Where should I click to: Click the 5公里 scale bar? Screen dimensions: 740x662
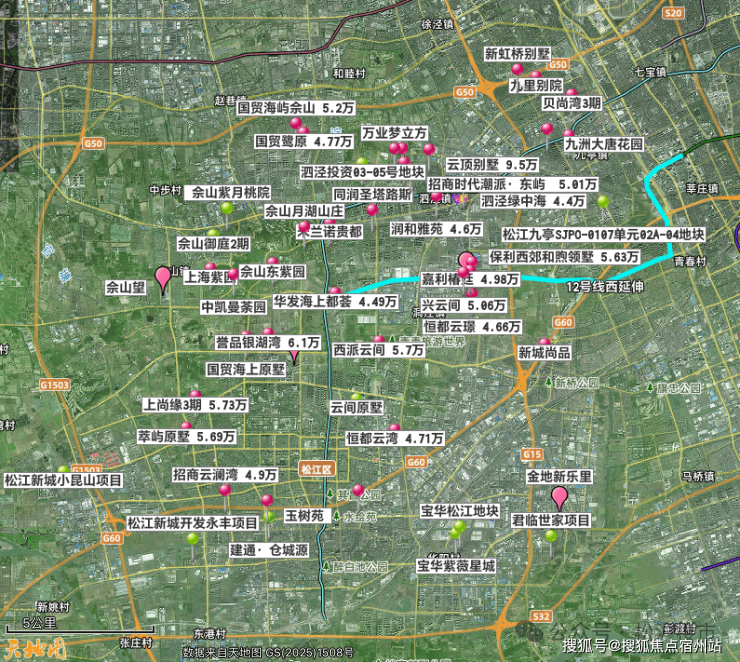pyautogui.click(x=80, y=625)
